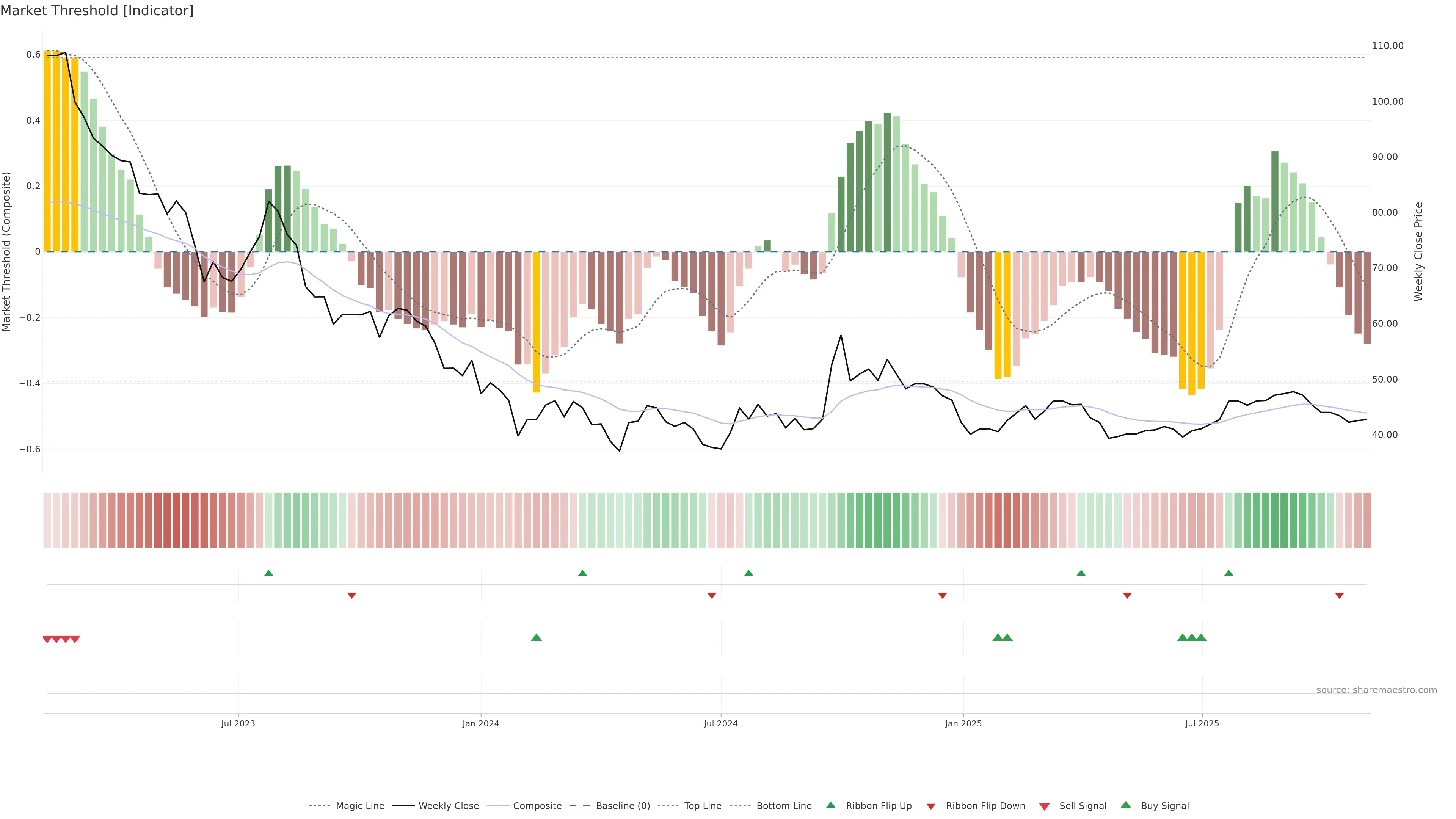The image size is (1456, 819).
Task: Click the Market Threshold [Indicator] title
Action: tap(97, 10)
